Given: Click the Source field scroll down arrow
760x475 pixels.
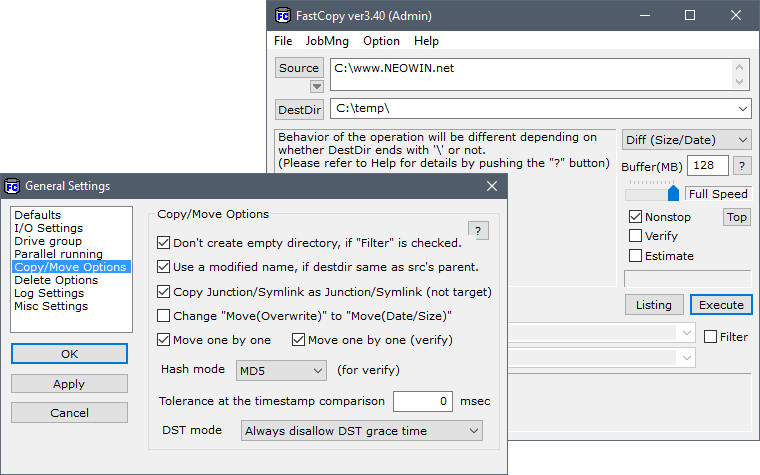Looking at the screenshot, I should pos(739,82).
